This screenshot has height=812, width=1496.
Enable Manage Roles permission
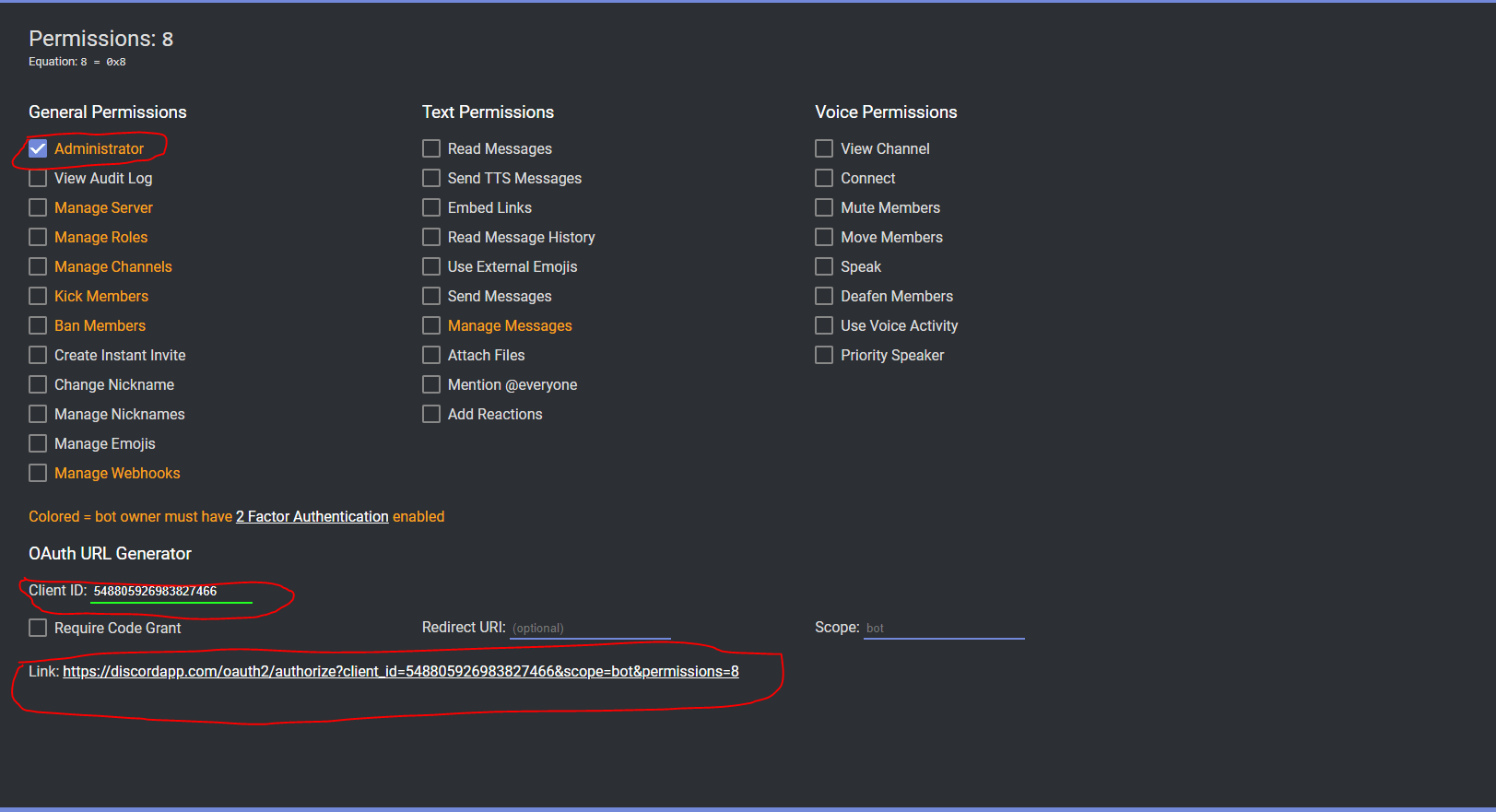(x=38, y=237)
